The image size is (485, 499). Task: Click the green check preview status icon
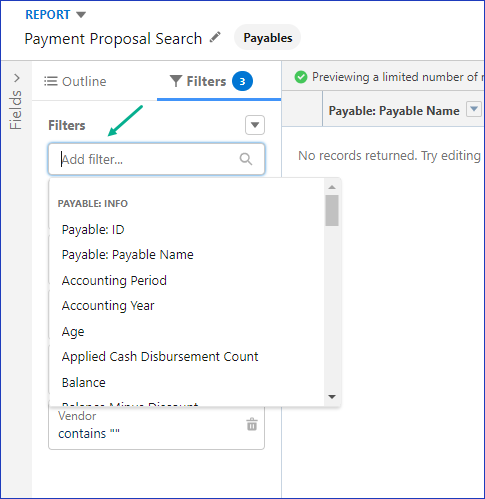pyautogui.click(x=301, y=77)
